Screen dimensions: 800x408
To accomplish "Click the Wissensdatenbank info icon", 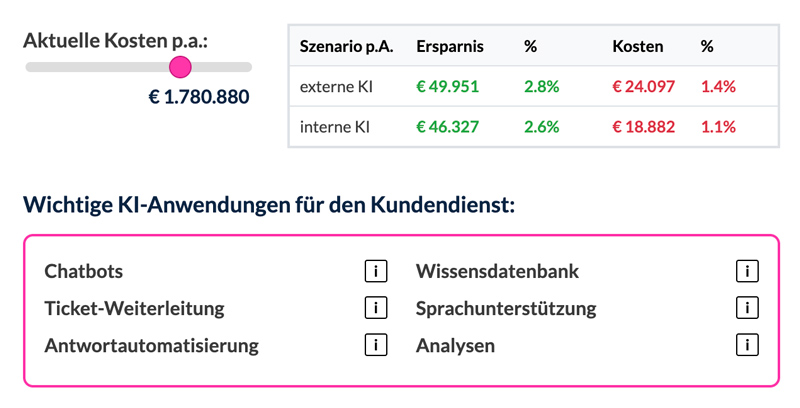I will coord(746,271).
